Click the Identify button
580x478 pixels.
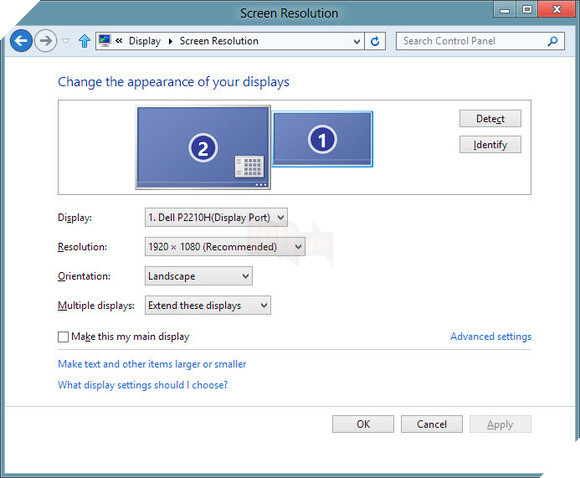point(490,145)
